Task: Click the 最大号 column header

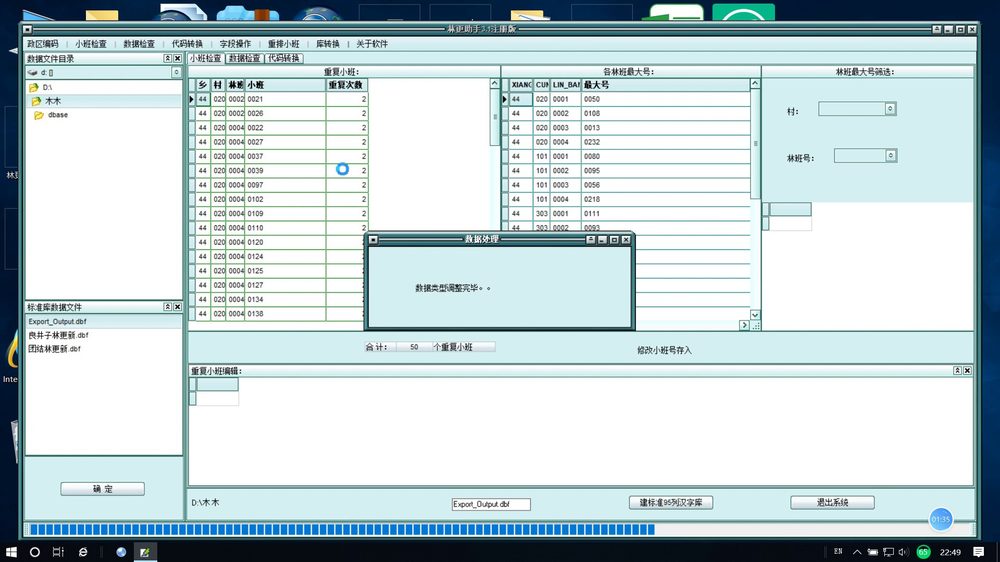Action: point(665,85)
